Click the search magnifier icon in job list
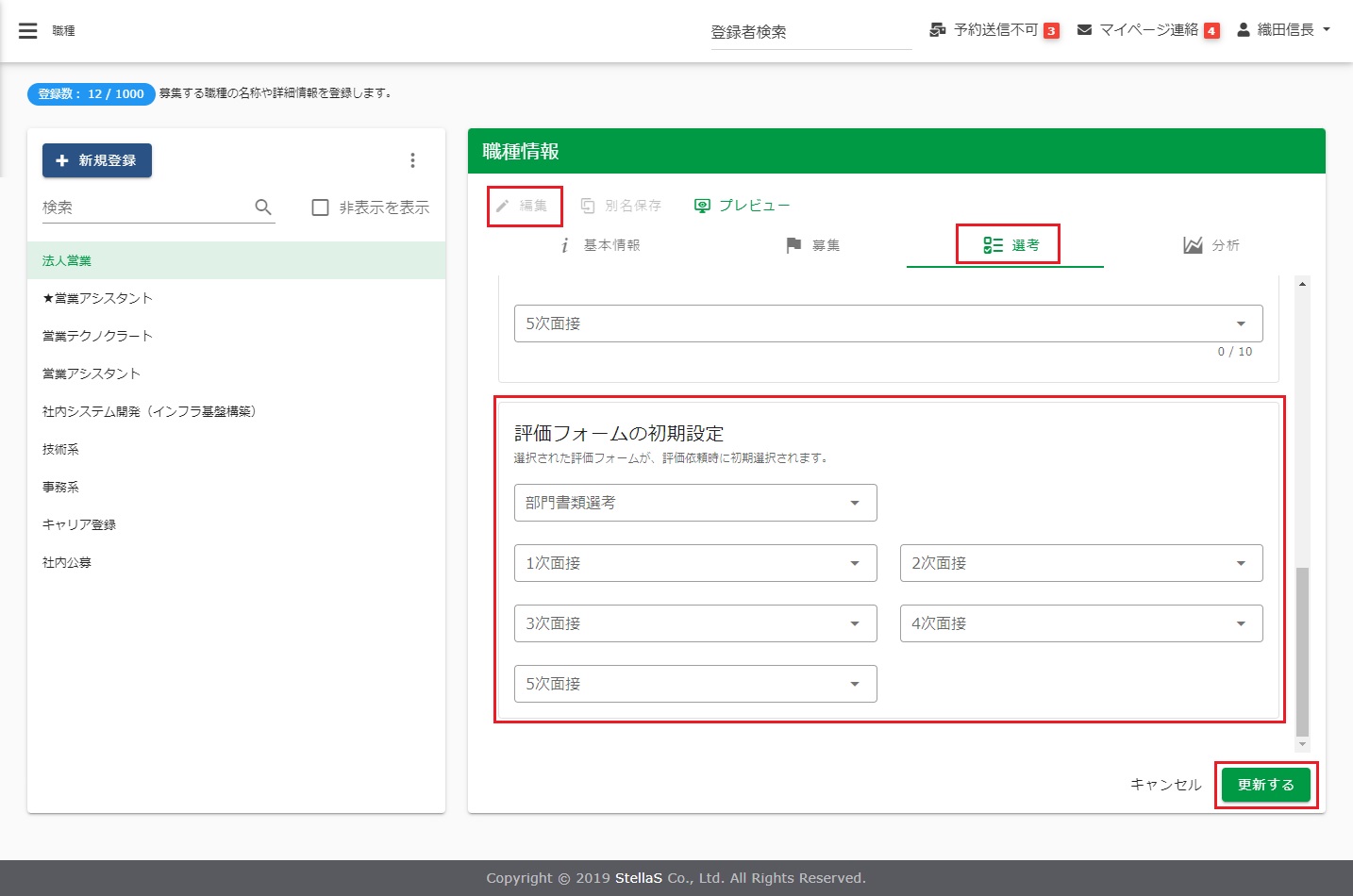This screenshot has width=1353, height=896. (x=263, y=207)
